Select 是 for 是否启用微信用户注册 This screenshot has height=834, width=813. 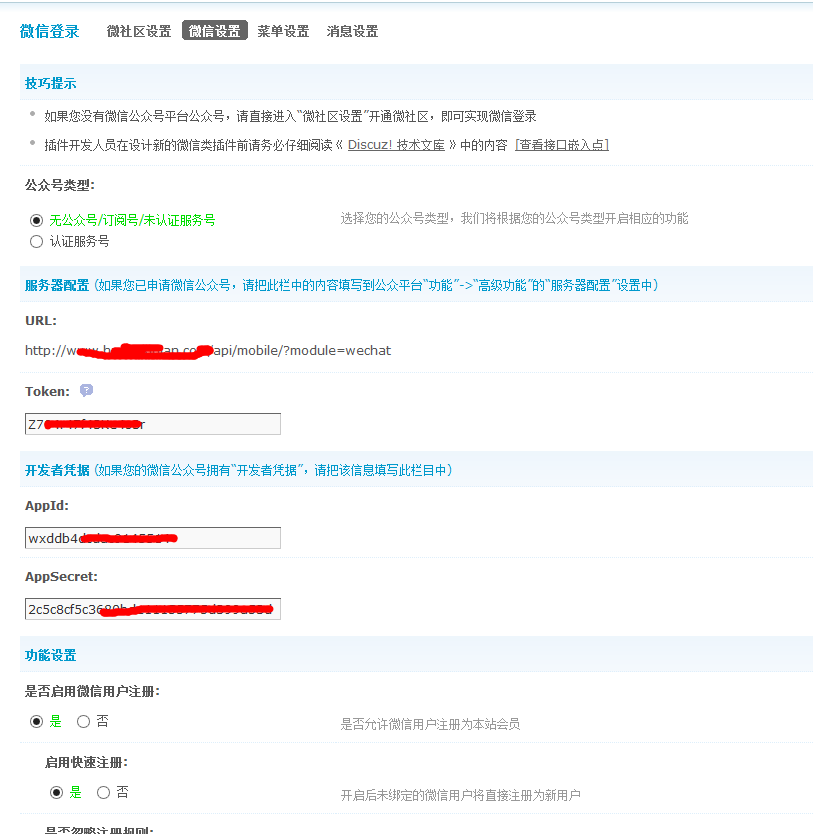37,722
